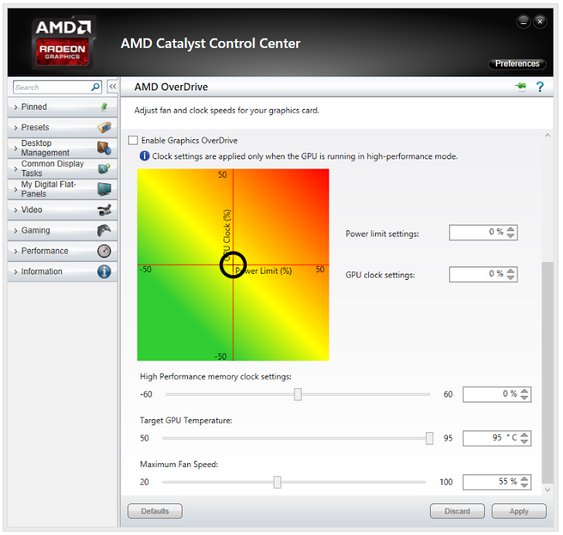Increase Maximum Fan Speed with up arrow
Viewport: 563px width, 535px height.
524,478
